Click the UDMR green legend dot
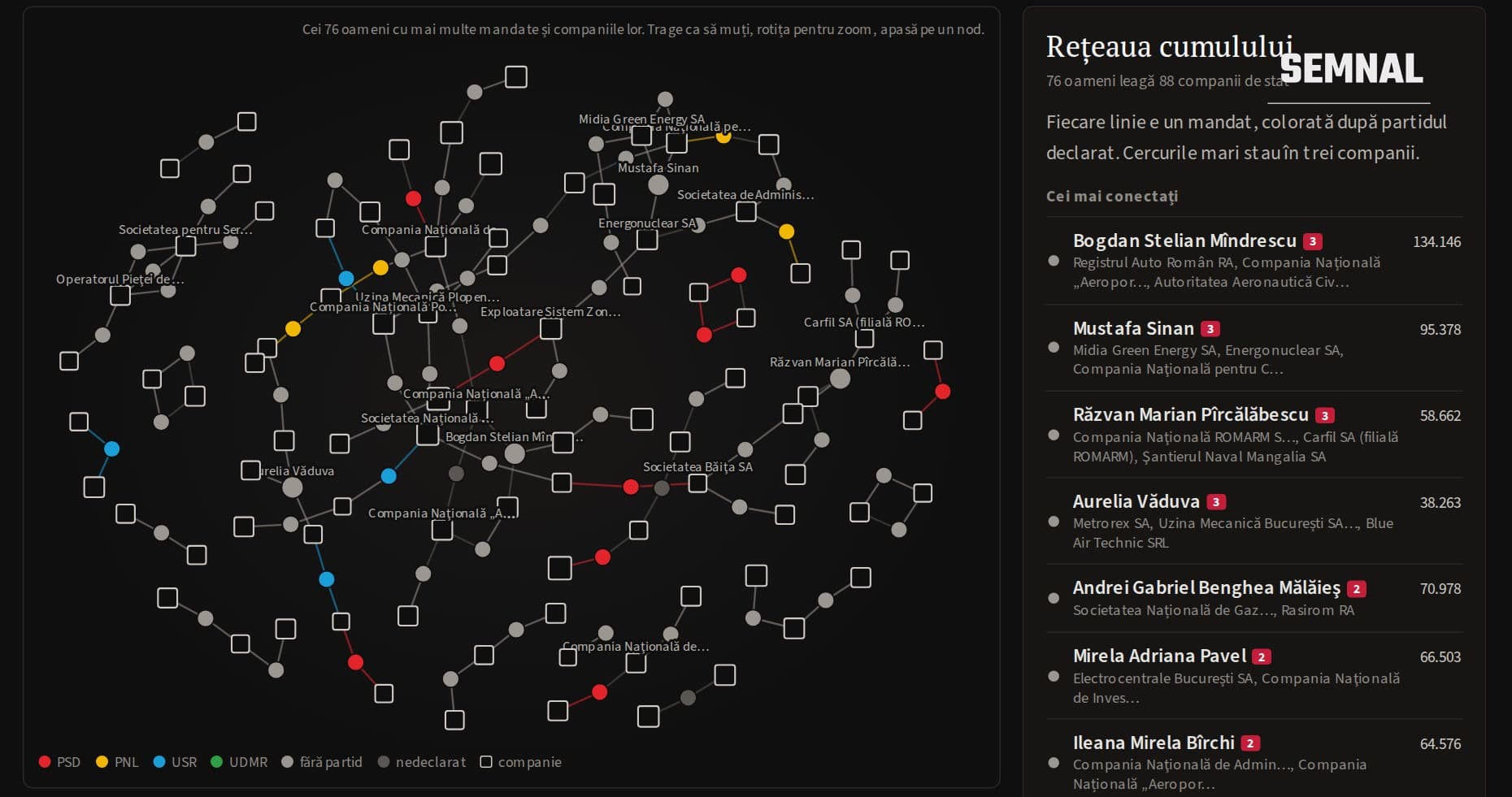This screenshot has width=1512, height=797. 216,762
